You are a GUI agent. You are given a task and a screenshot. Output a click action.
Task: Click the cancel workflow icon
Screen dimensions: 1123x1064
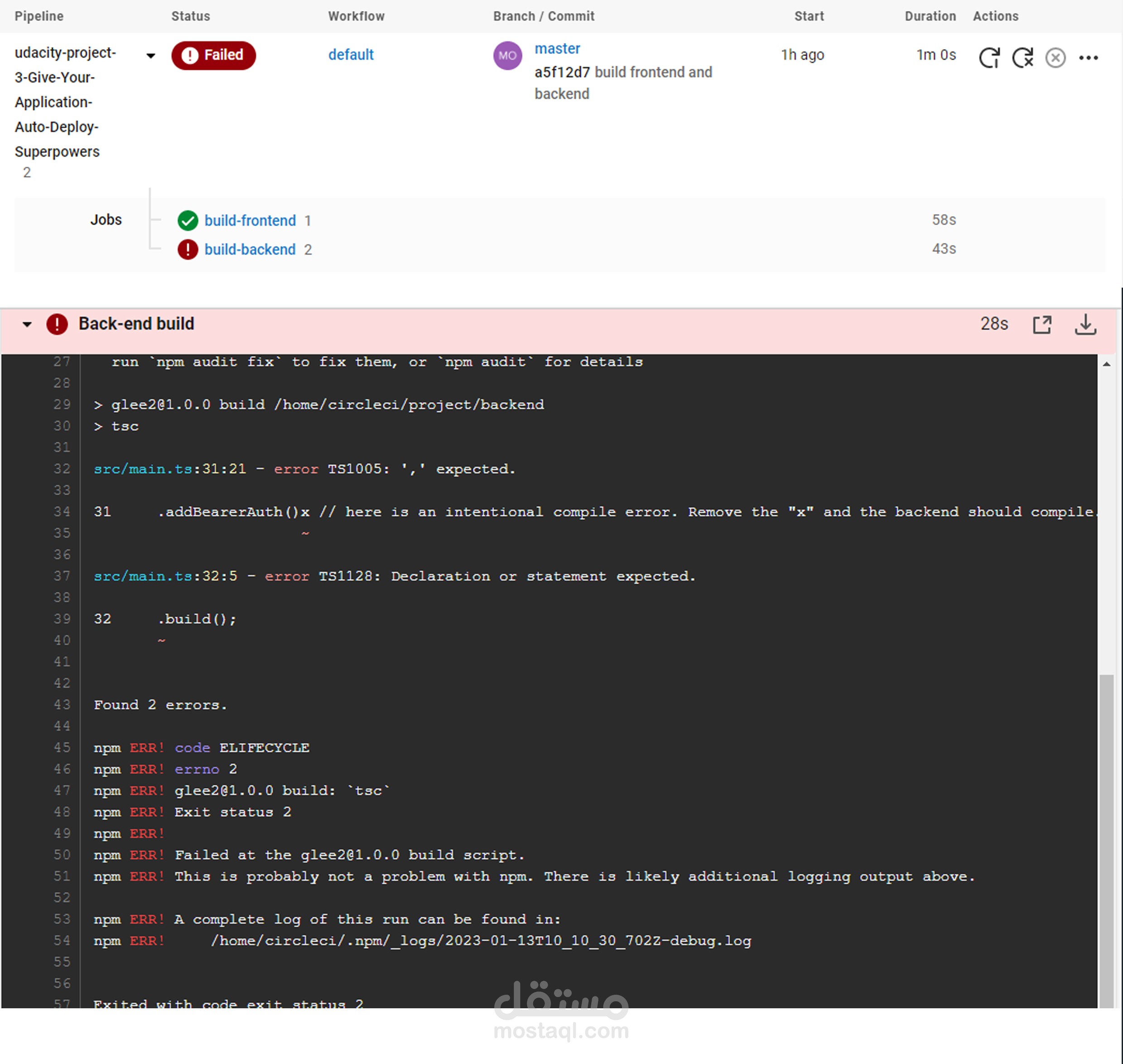[x=1055, y=57]
